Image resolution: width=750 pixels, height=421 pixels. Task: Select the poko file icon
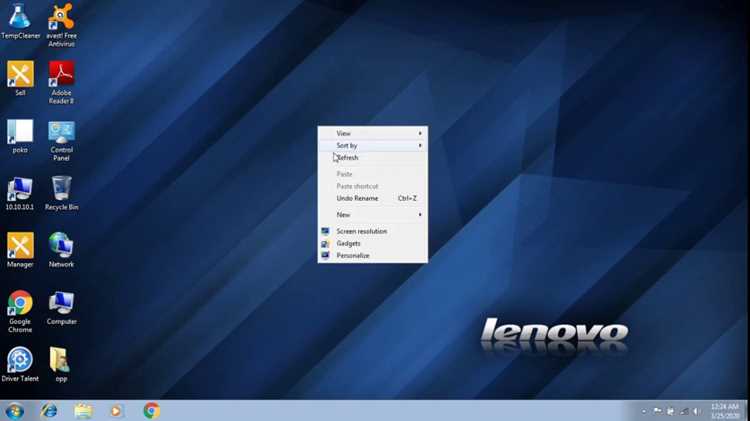pos(20,136)
